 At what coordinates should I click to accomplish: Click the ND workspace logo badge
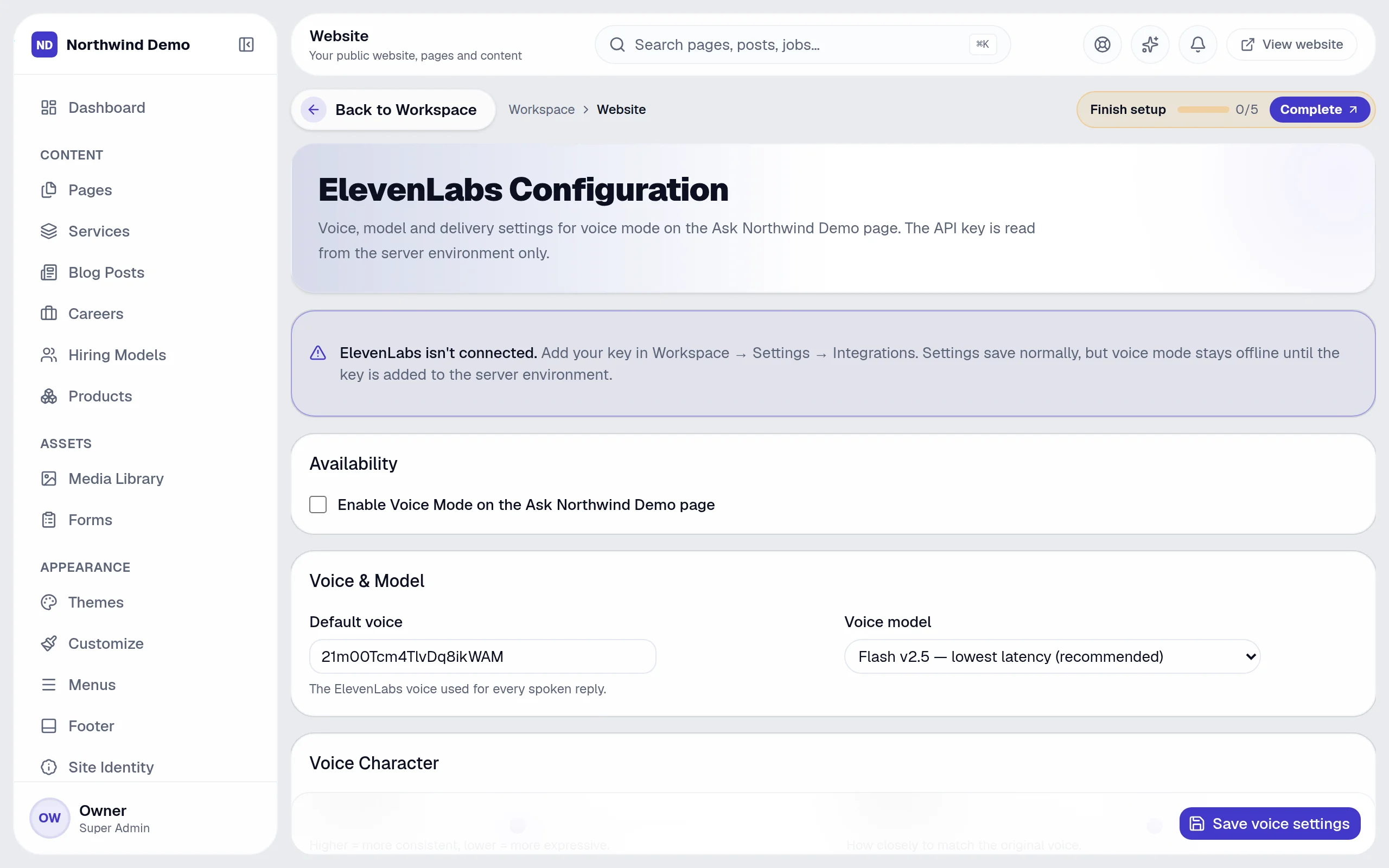pyautogui.click(x=44, y=44)
